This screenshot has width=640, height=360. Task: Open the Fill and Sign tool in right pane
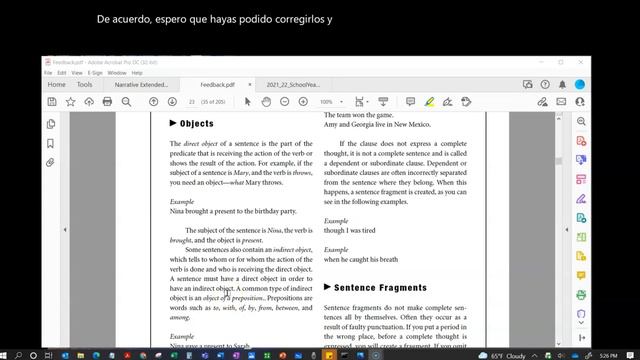(581, 199)
